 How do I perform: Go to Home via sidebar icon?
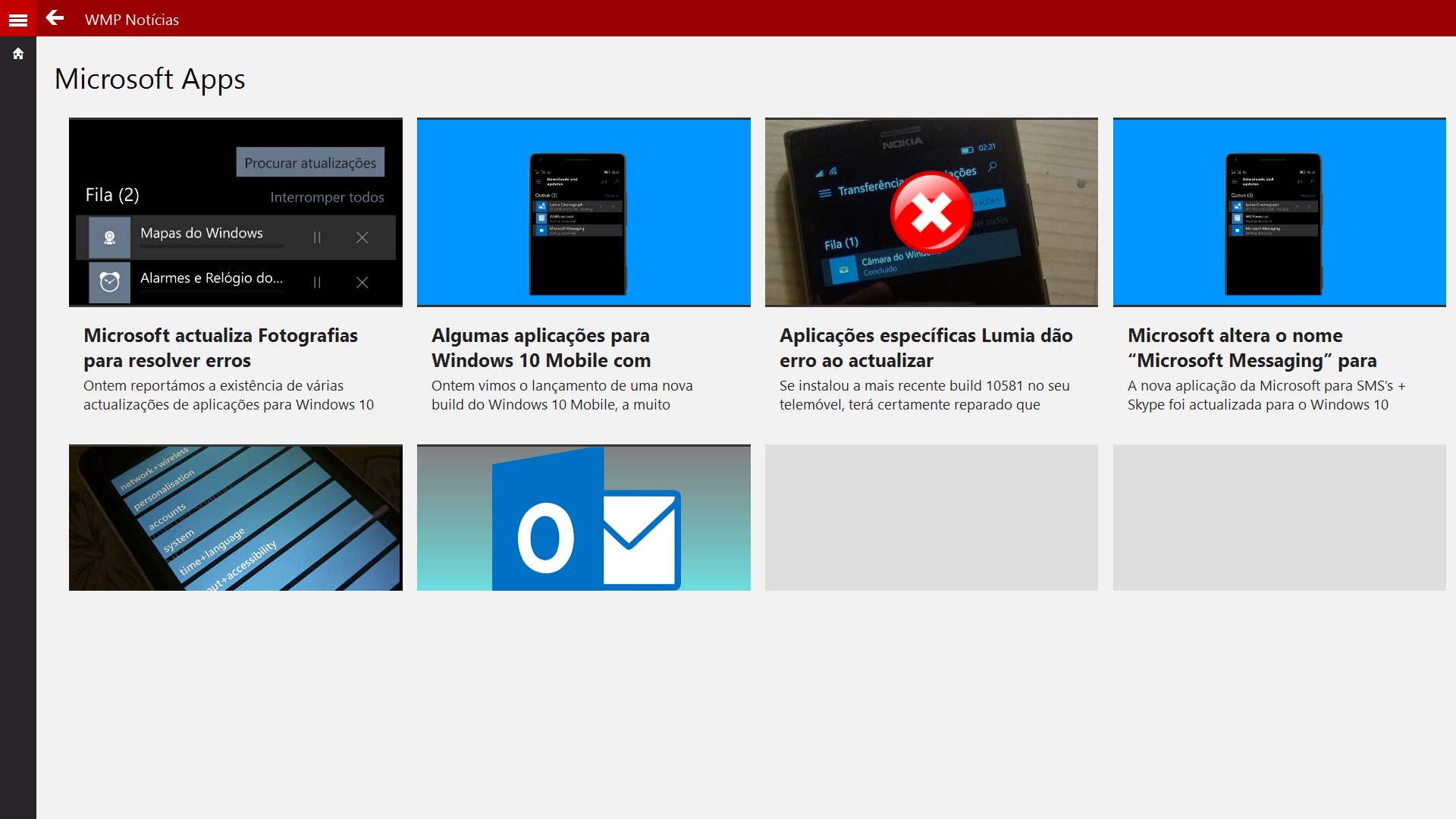pyautogui.click(x=18, y=54)
